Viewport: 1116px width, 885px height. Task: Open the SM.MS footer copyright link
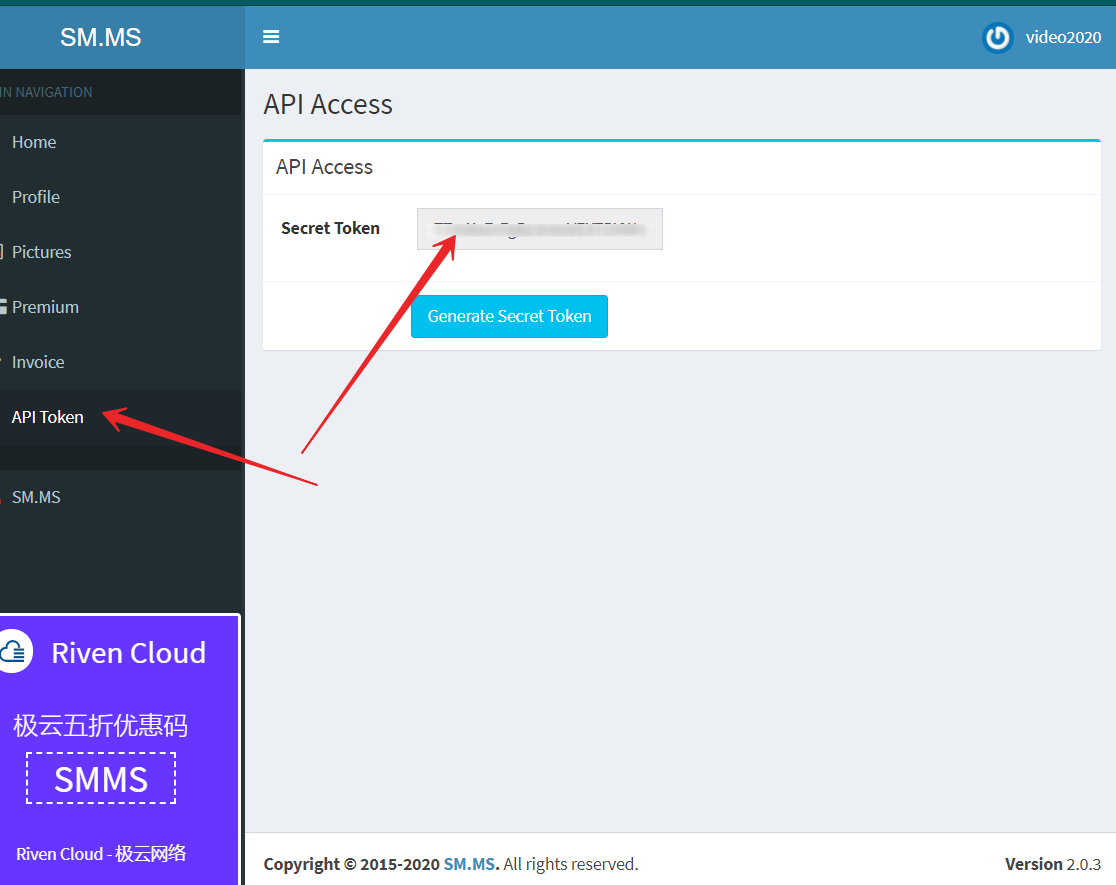[x=470, y=864]
